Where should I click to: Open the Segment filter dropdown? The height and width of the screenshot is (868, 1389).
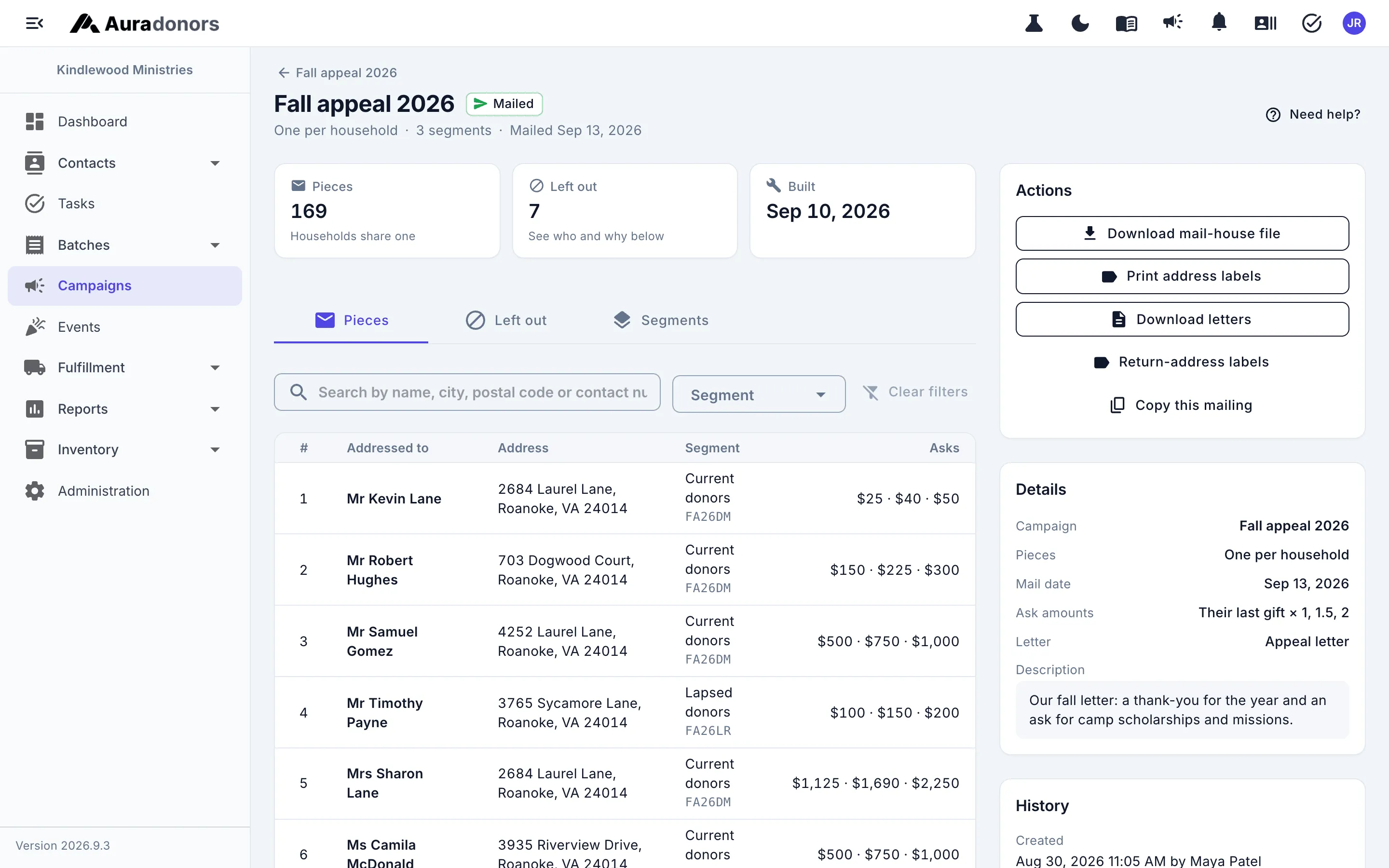click(759, 394)
